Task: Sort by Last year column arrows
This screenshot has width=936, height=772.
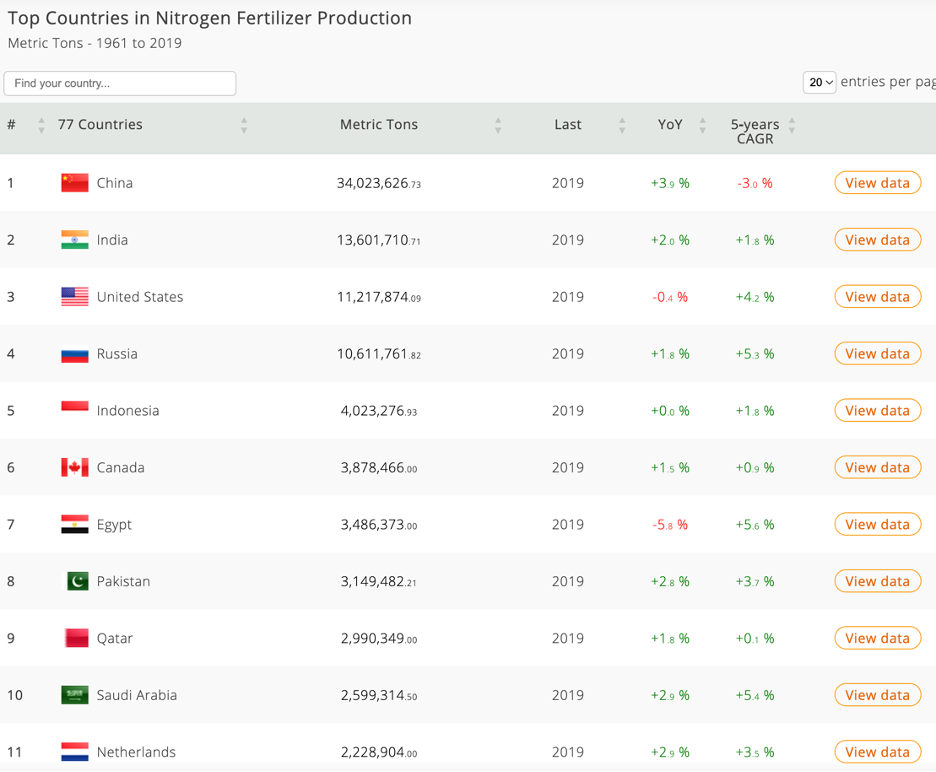Action: coord(622,125)
